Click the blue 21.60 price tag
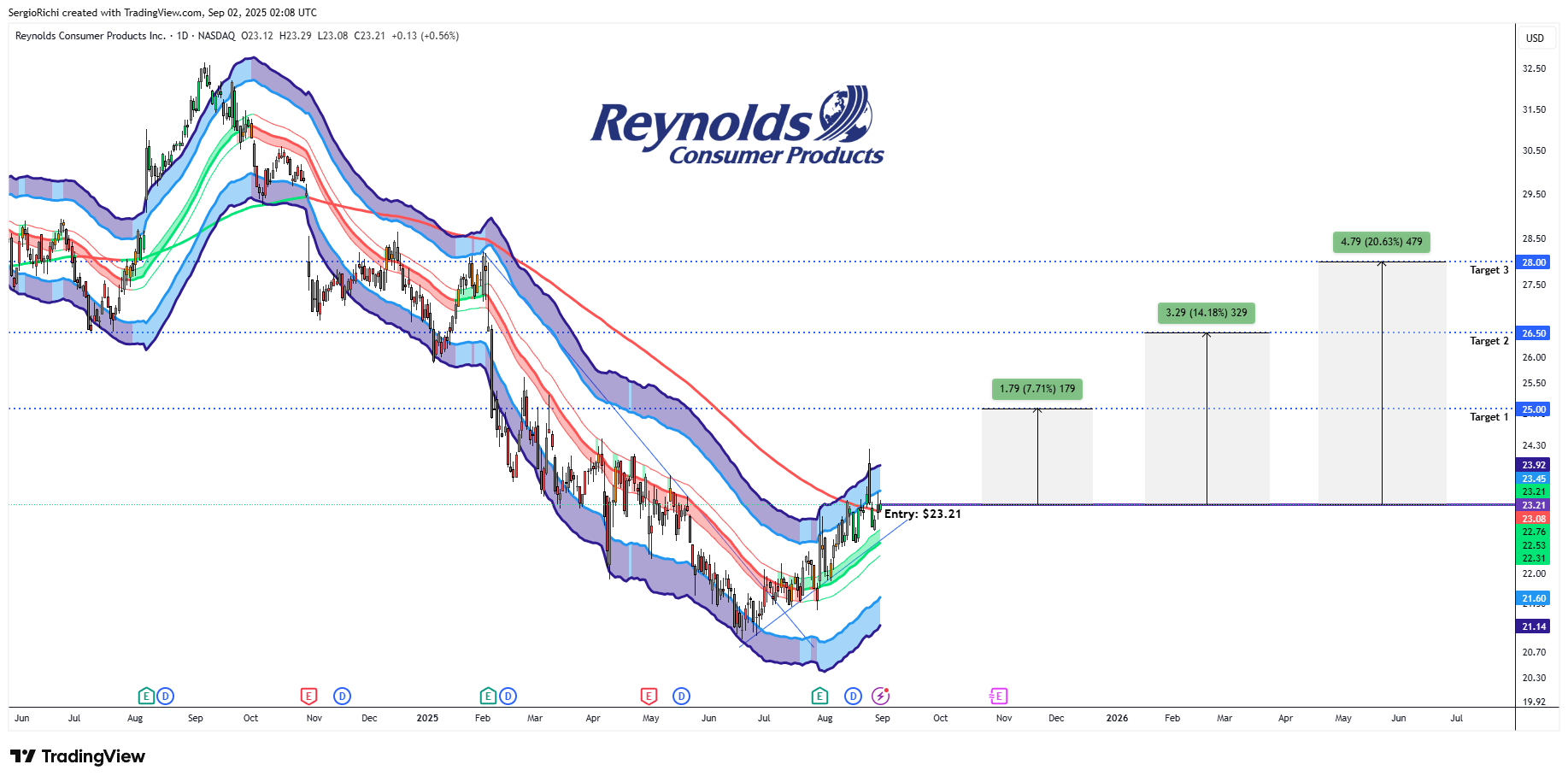1568x782 pixels. point(1534,598)
